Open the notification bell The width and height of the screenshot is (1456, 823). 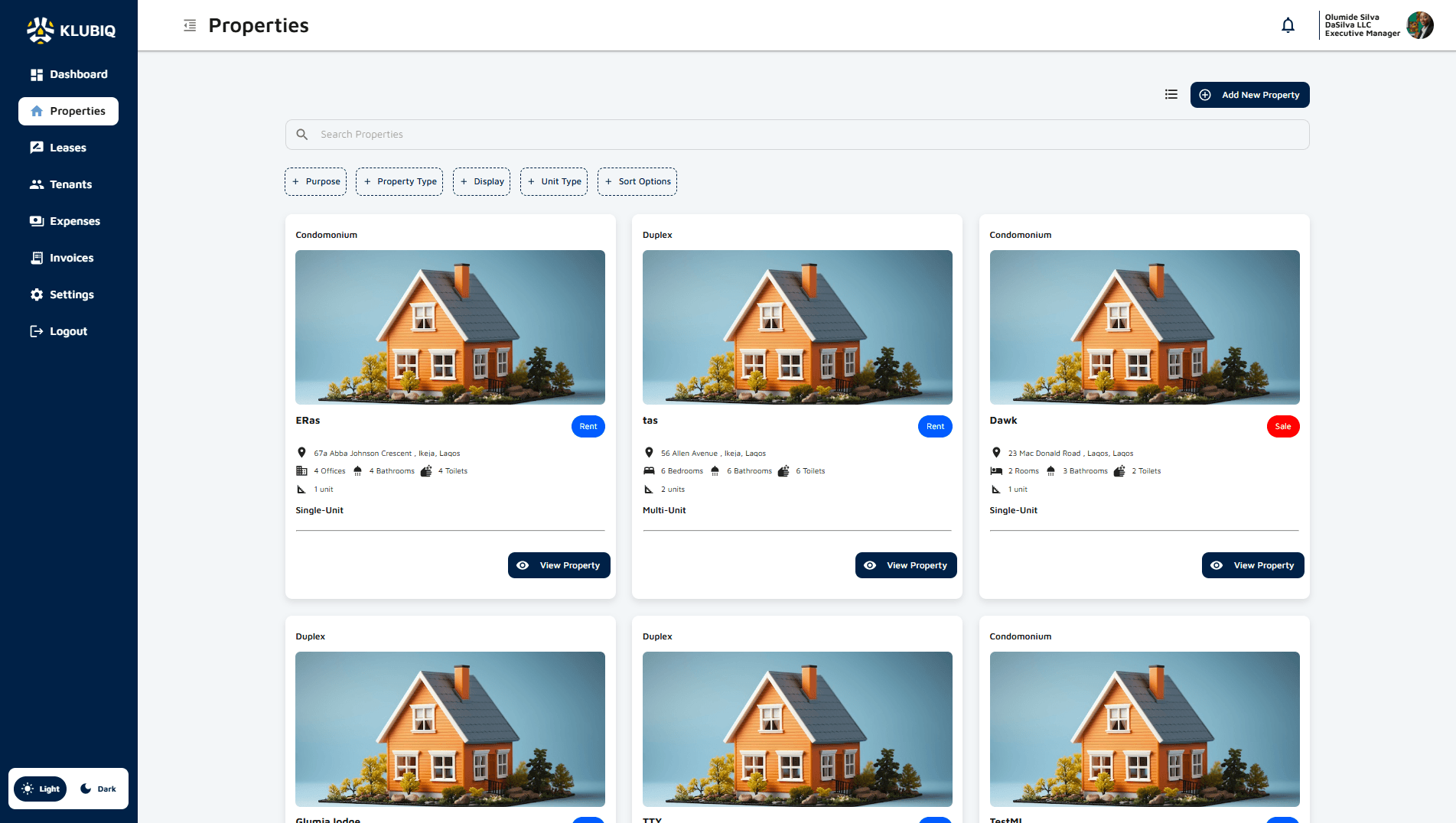click(x=1288, y=24)
